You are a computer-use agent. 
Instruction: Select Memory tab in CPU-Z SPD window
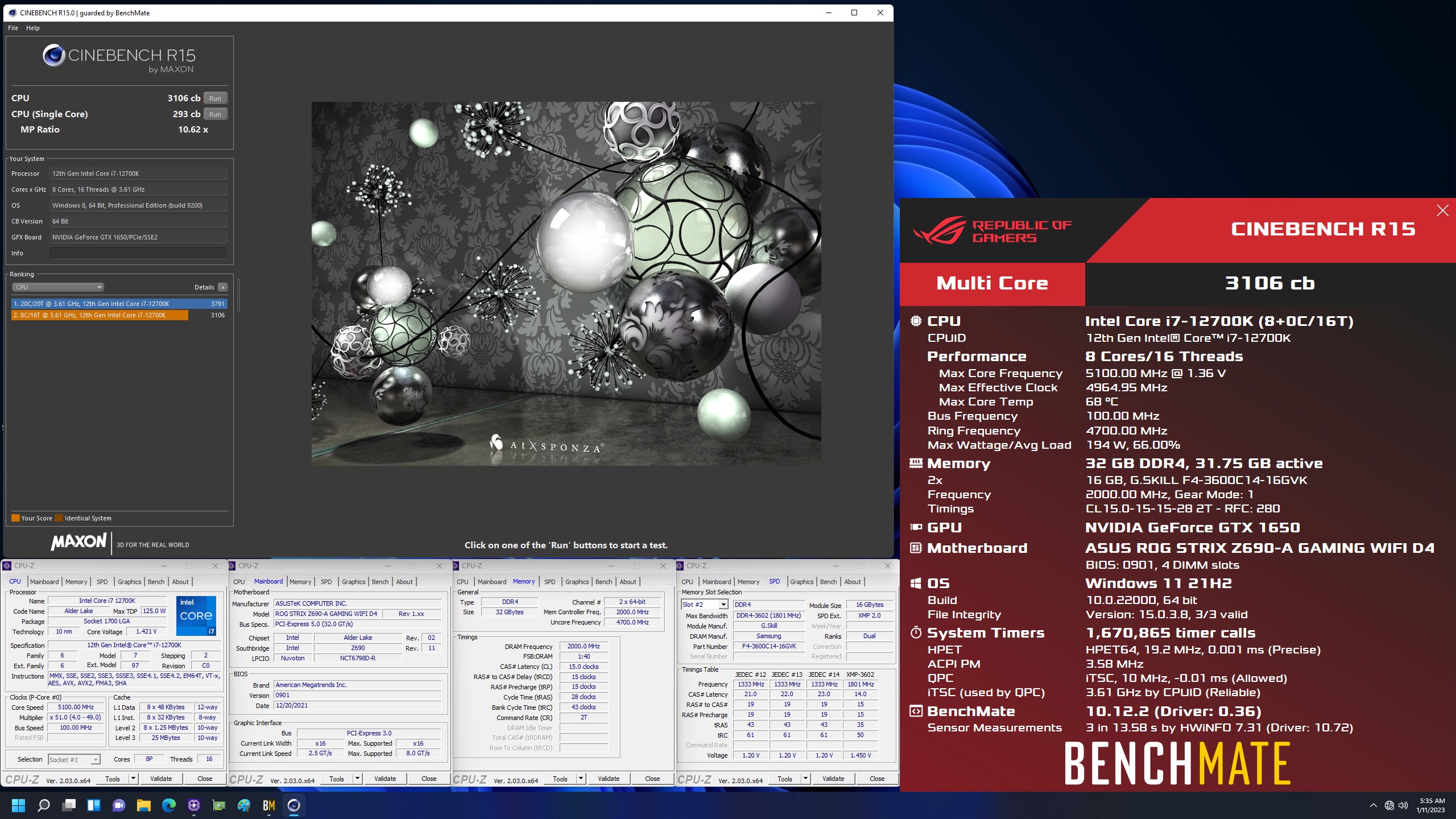748,582
